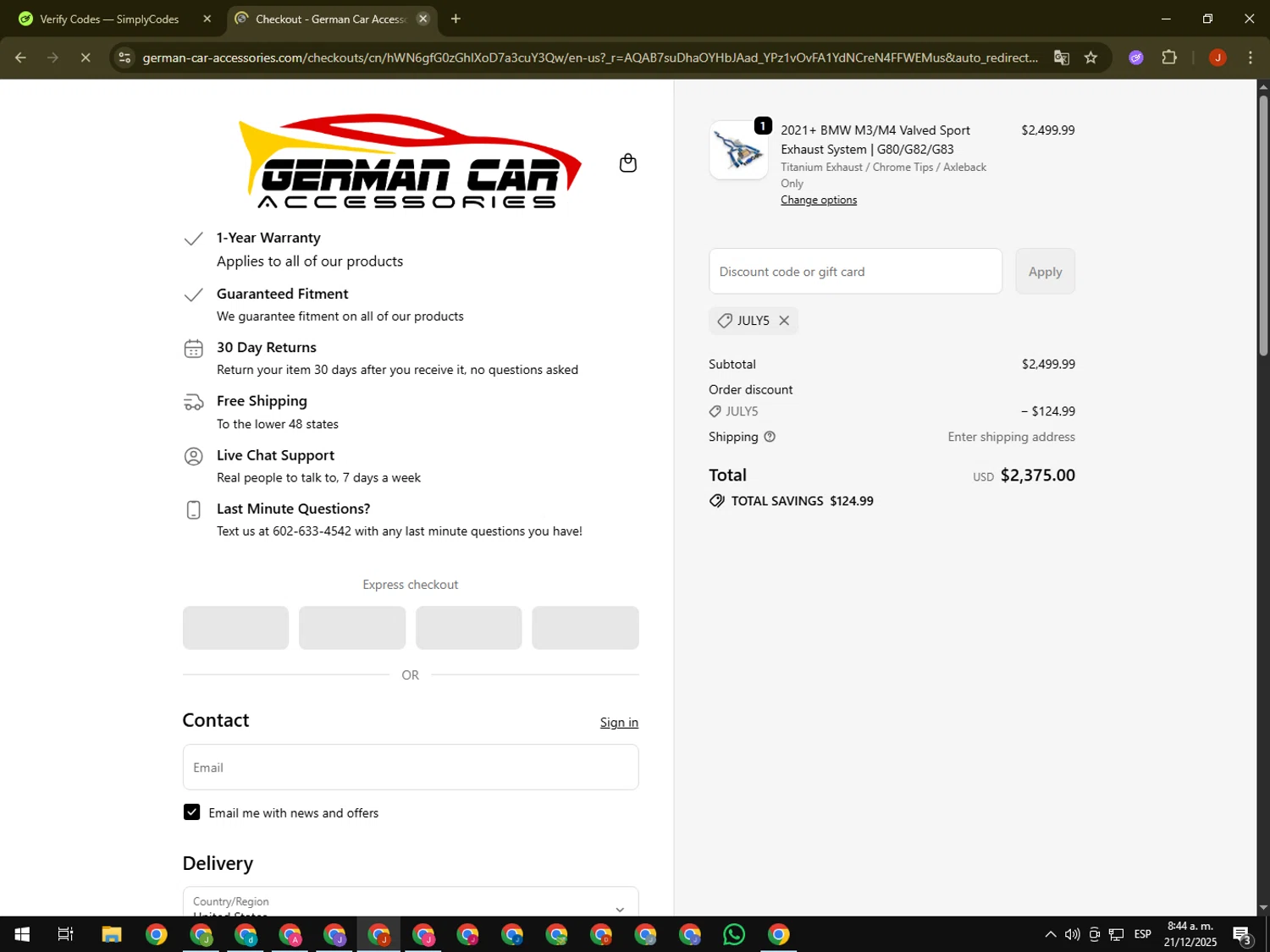Click the exhaust system product thumbnail
This screenshot has width=1270, height=952.
738,150
